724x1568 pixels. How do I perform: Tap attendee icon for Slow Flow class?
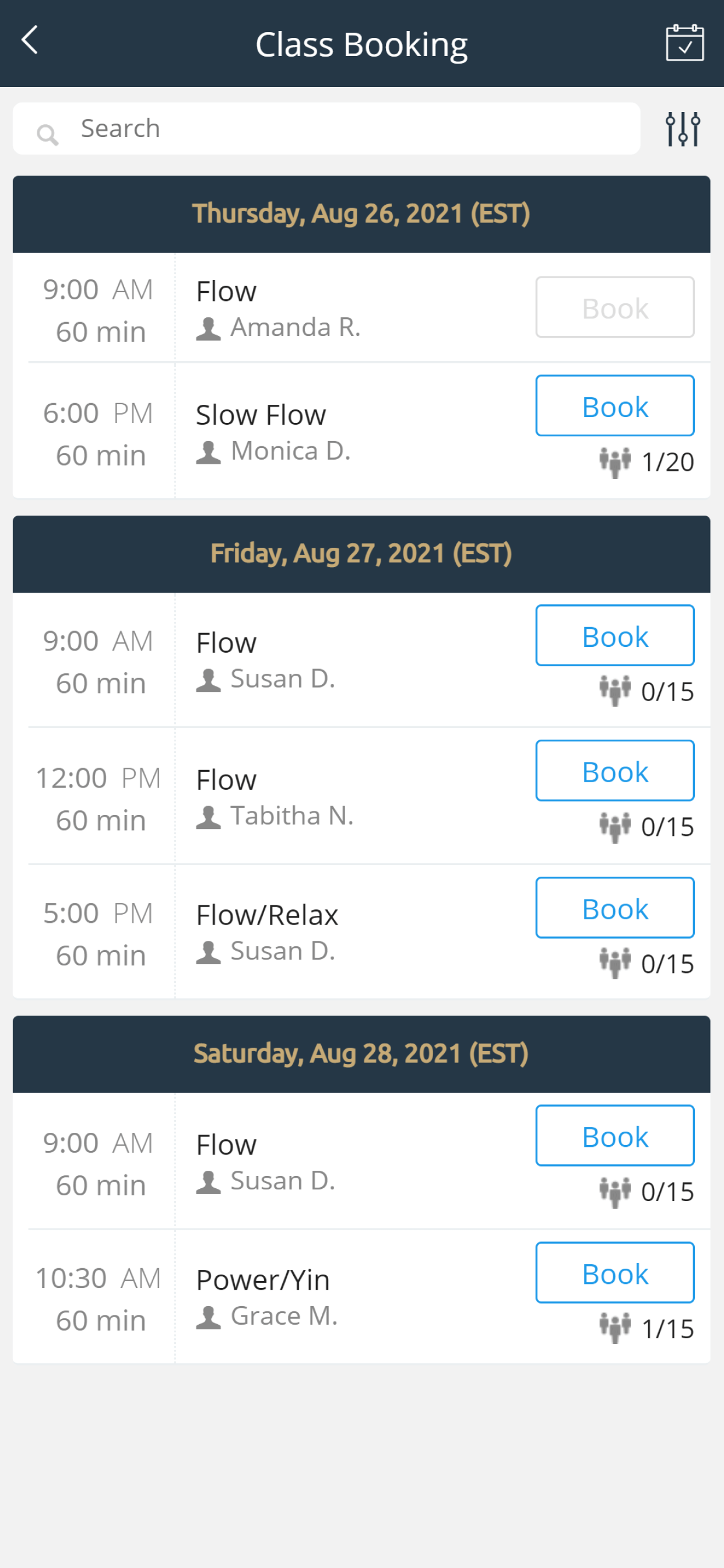point(614,462)
